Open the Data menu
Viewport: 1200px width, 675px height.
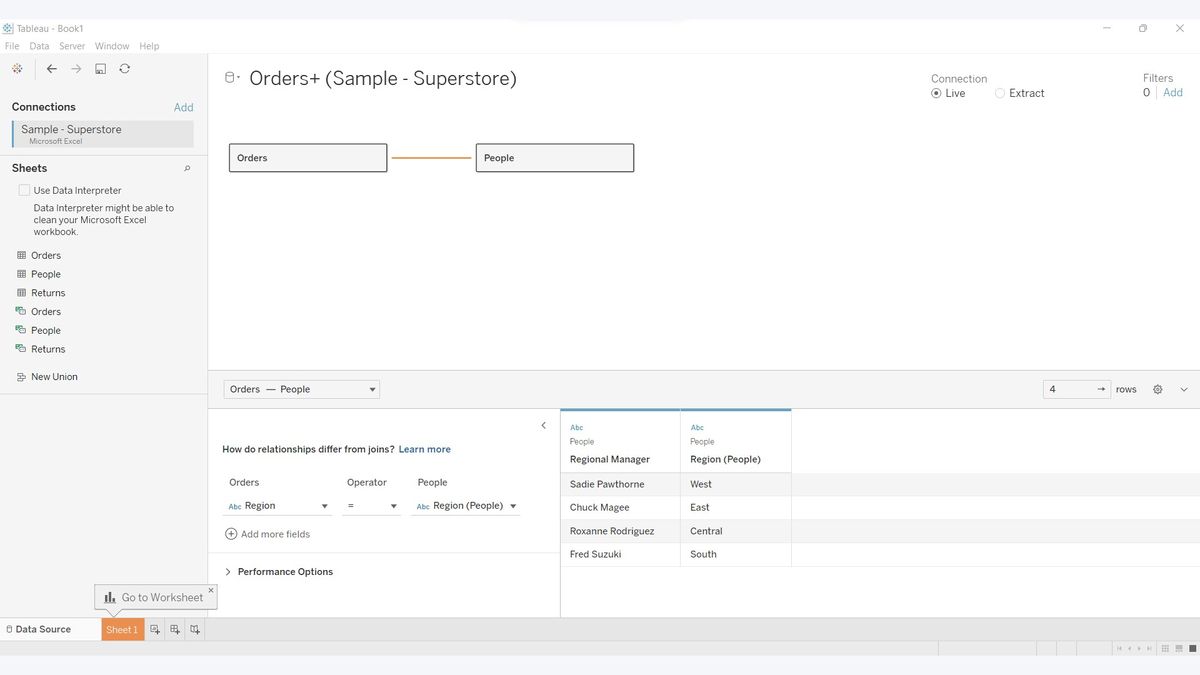tap(38, 45)
